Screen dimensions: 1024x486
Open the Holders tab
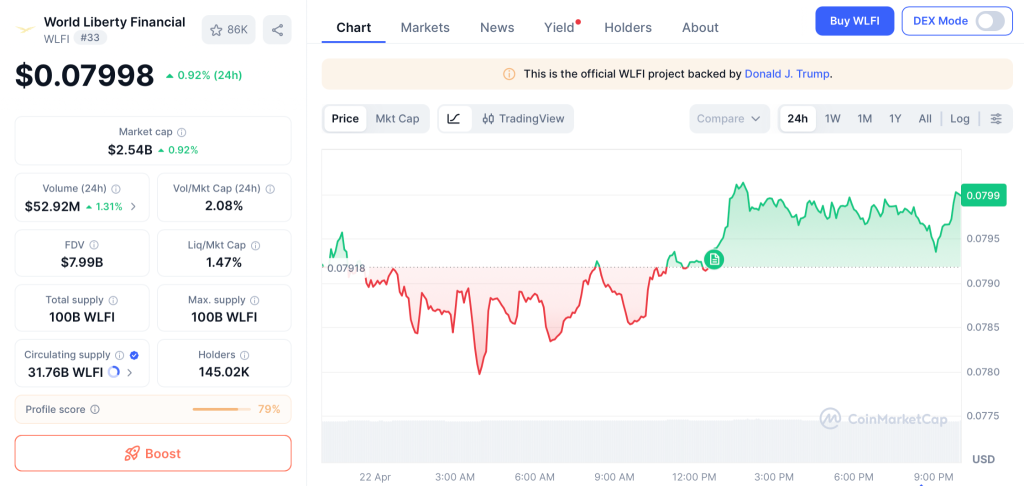pos(628,28)
